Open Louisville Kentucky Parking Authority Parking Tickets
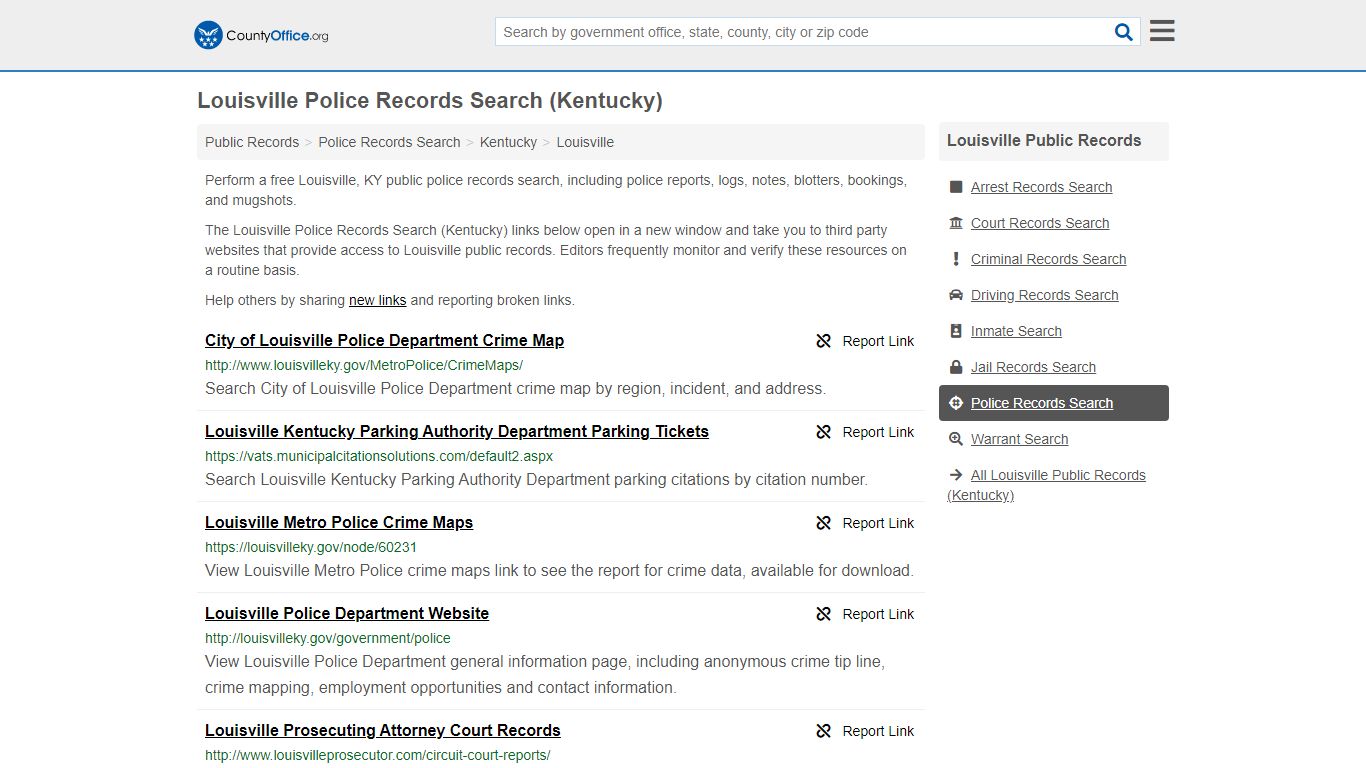 point(457,432)
